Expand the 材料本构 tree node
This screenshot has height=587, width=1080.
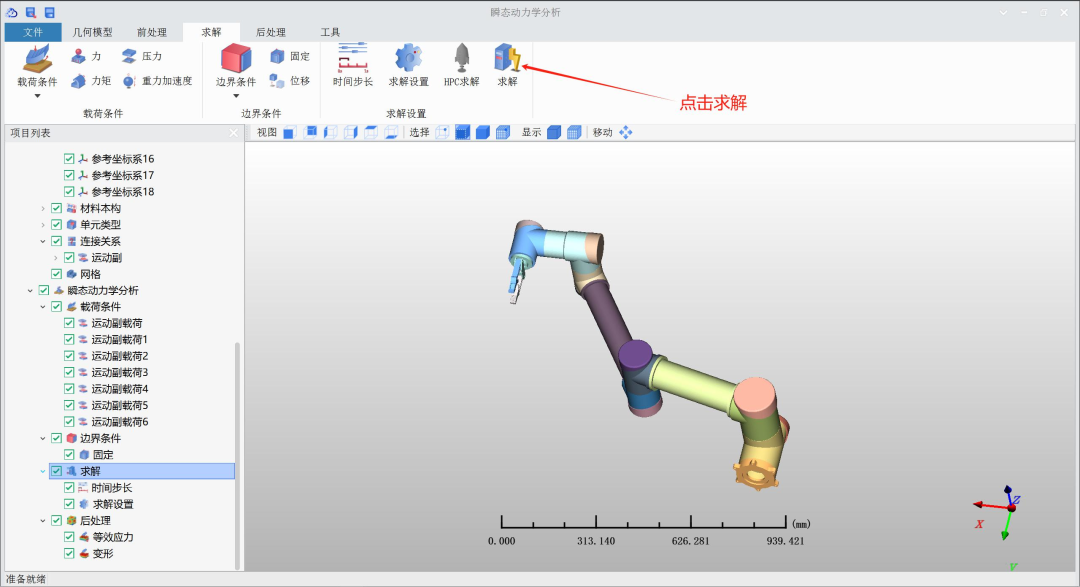(43, 208)
